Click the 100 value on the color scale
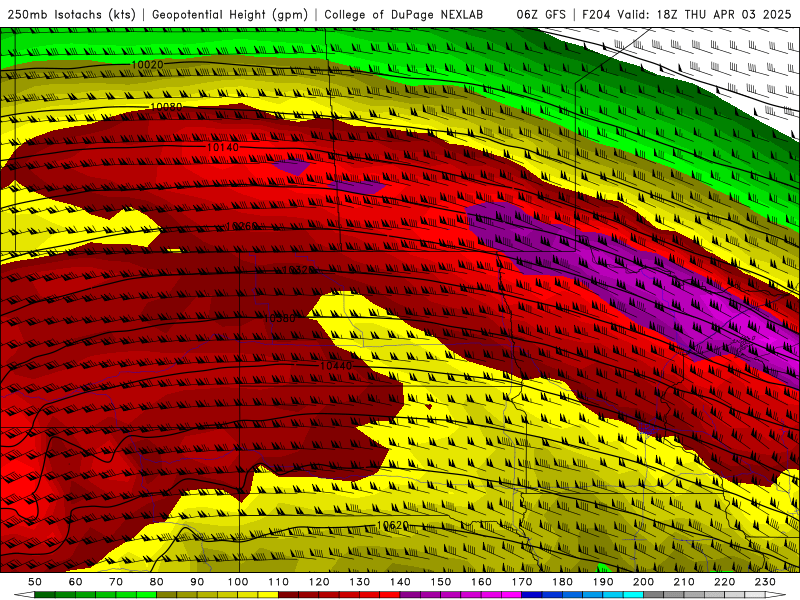 pos(238,582)
